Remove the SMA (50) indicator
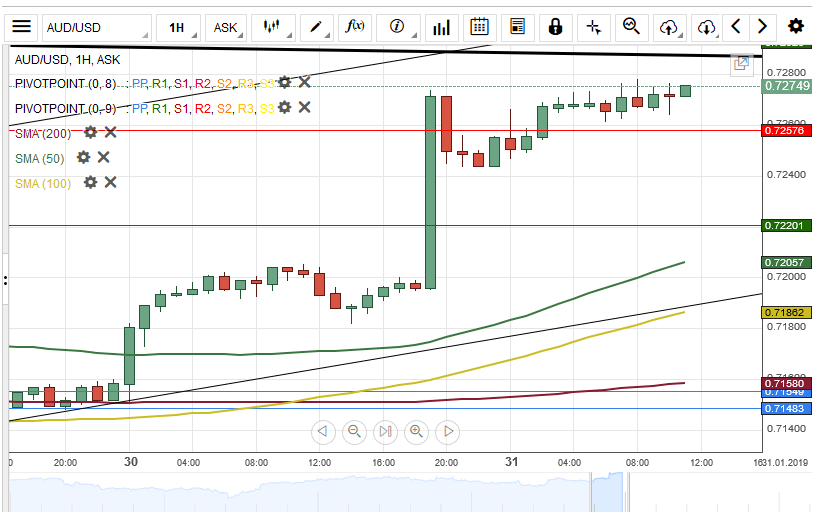The image size is (820, 520). (103, 157)
